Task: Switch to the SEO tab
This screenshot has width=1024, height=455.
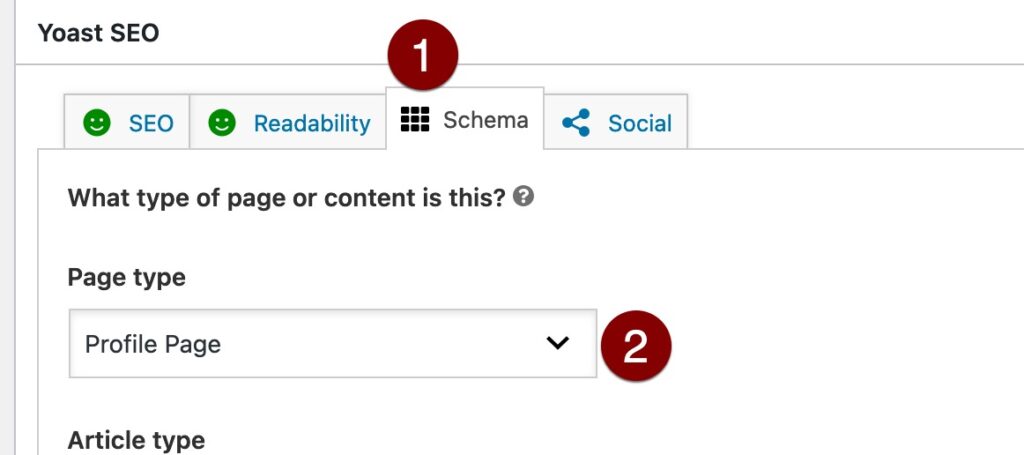Action: pos(127,122)
